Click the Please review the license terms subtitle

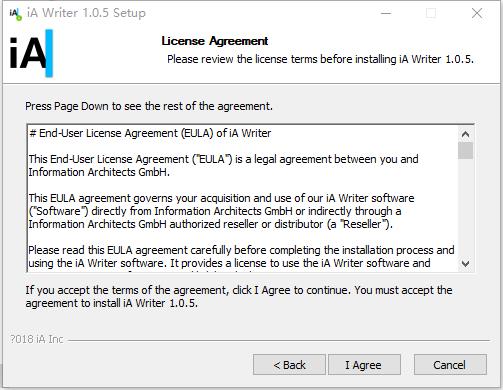pos(320,59)
